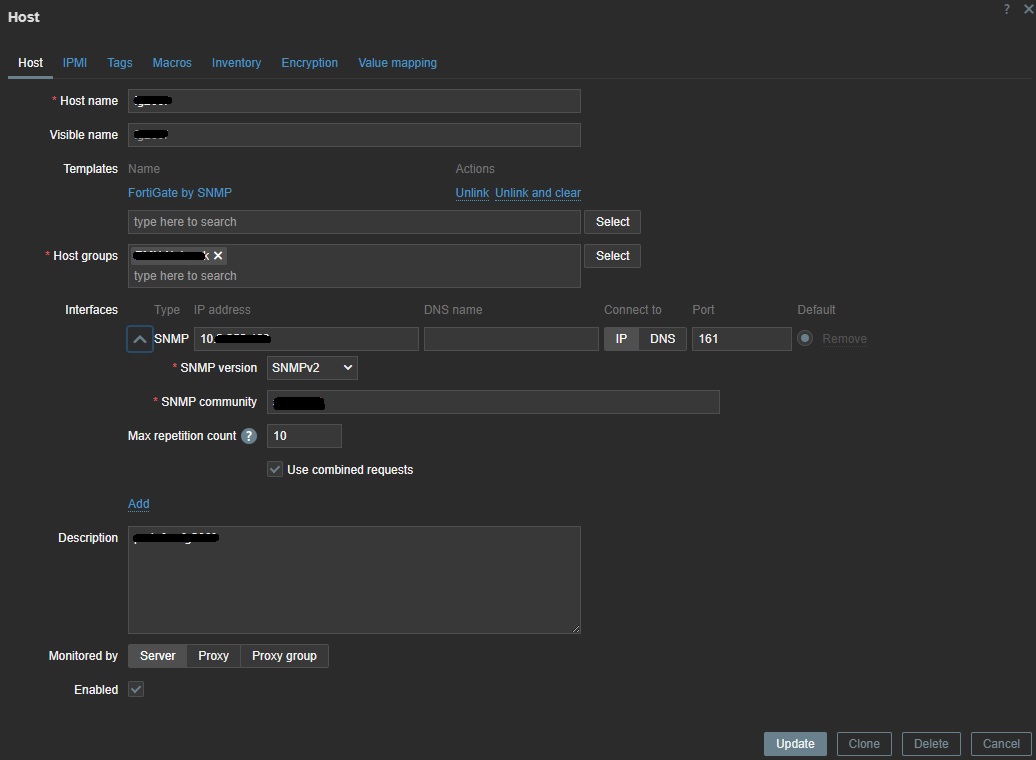Click the Unlink and clear link

538,193
